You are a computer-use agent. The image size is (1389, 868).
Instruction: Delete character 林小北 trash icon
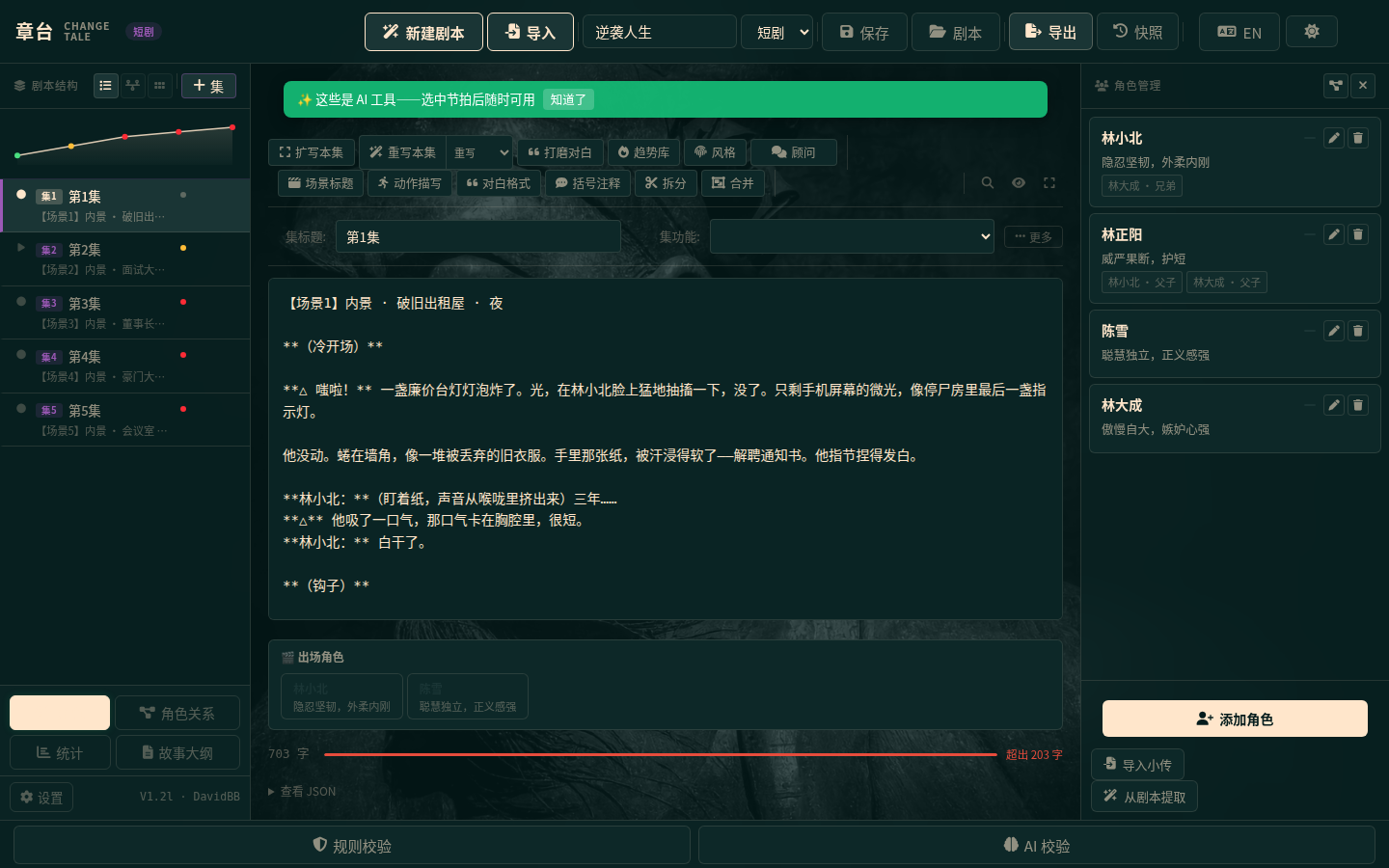1358,138
